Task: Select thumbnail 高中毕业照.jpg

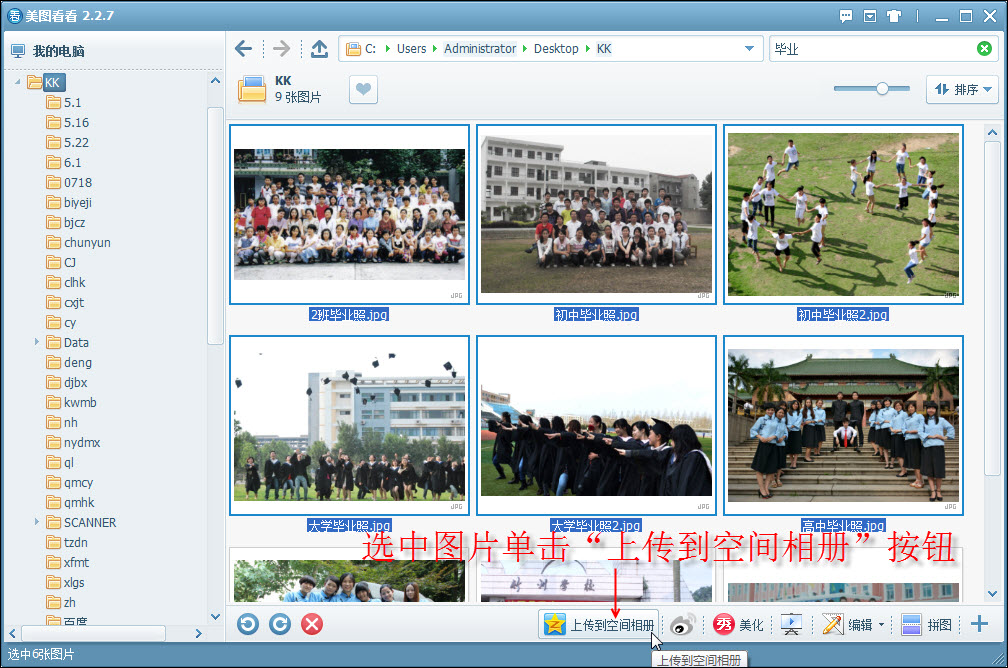Action: tap(843, 425)
